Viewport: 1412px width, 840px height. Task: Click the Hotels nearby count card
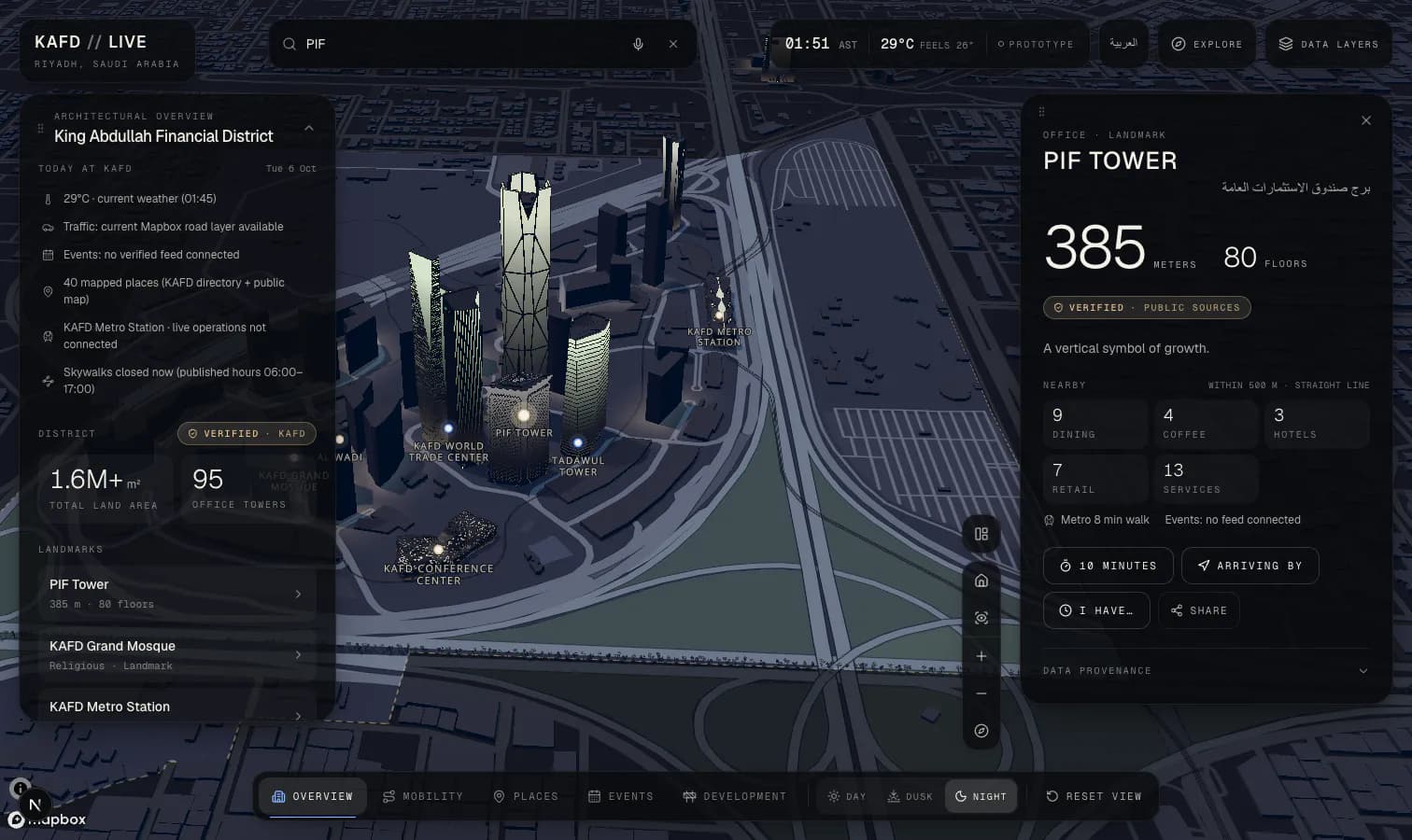(1317, 424)
